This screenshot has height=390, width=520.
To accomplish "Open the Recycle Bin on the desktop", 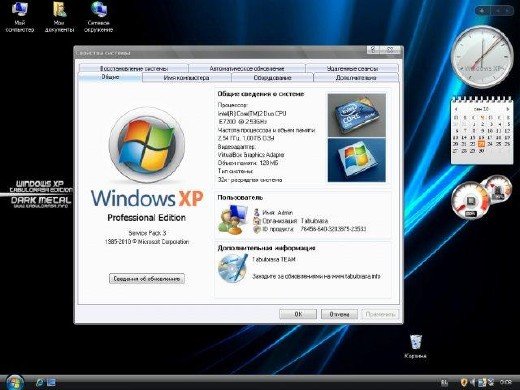I will (x=415, y=346).
